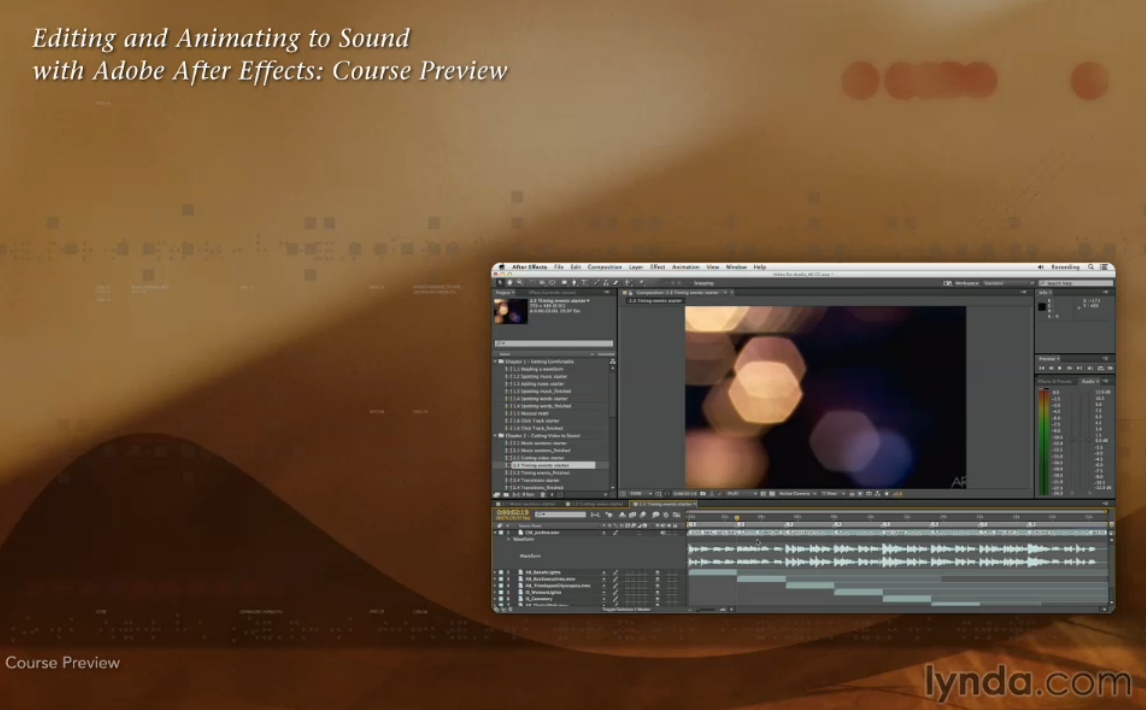
Task: Open Notification Center in the menu bar
Action: 1104,267
